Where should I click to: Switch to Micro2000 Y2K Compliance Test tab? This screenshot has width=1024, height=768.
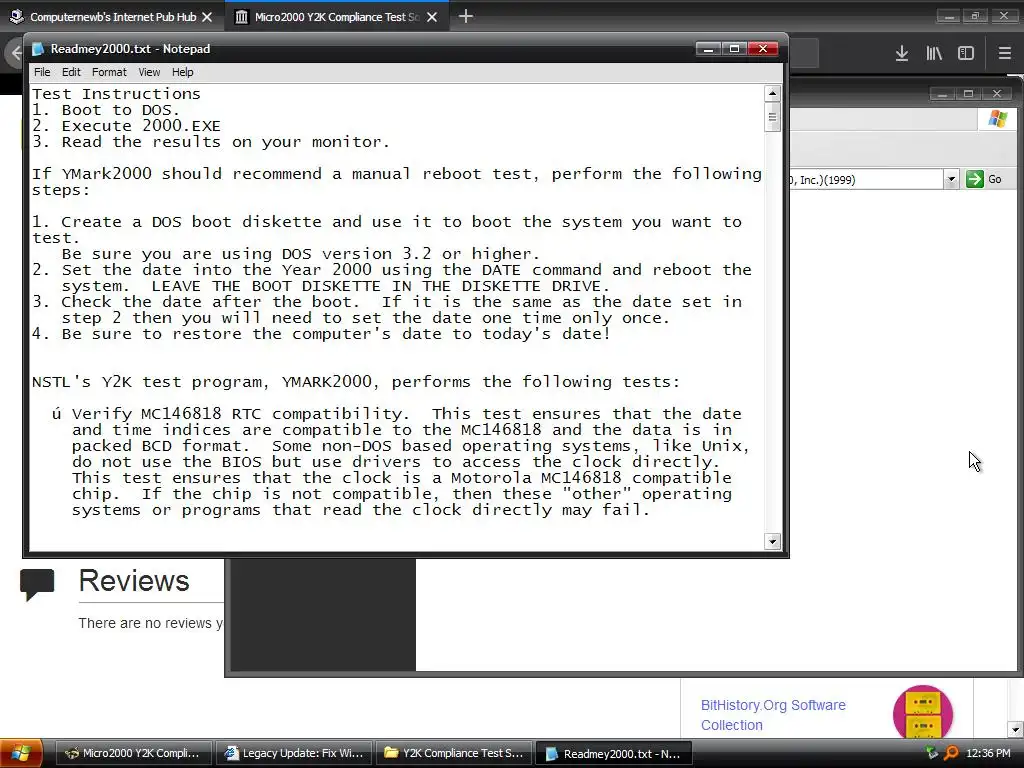pos(336,17)
